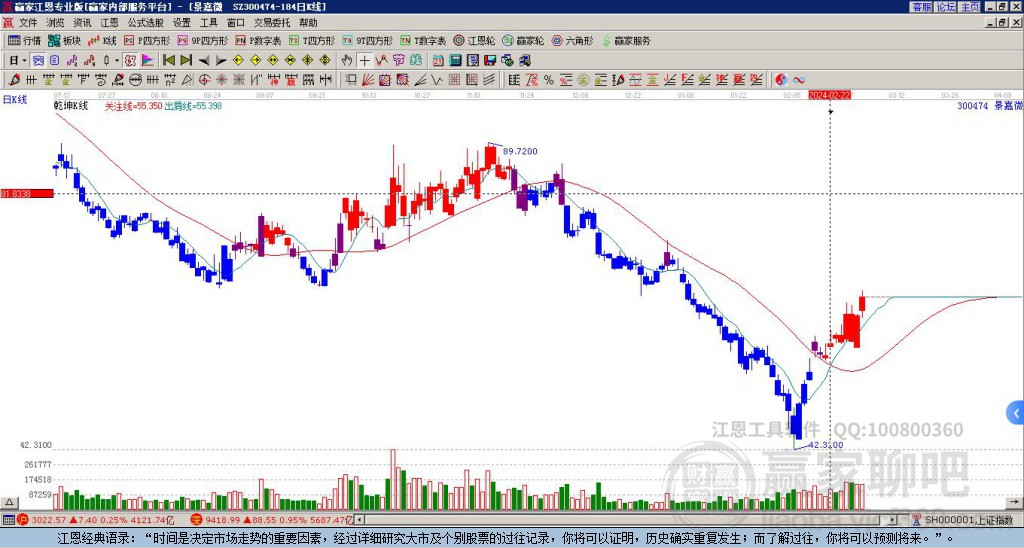Open the 窗口 menu
The image size is (1024, 548).
[x=236, y=23]
